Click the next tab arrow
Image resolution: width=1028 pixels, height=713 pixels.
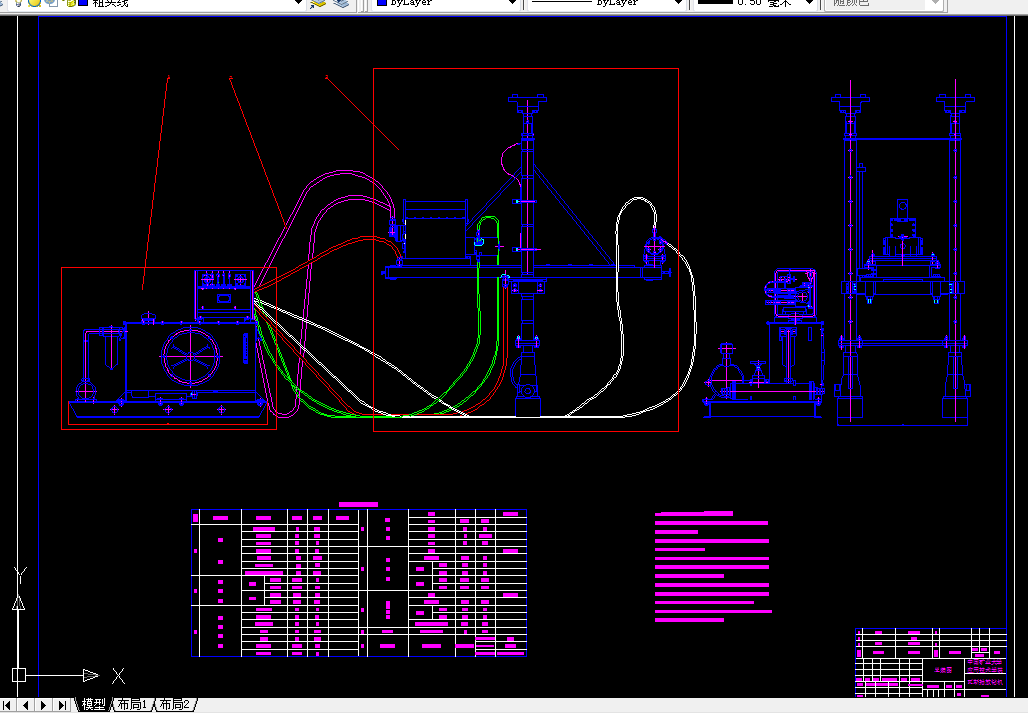click(43, 705)
